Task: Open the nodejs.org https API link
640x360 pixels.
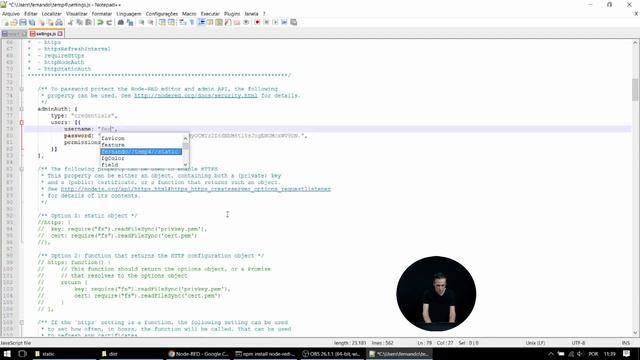Action: 196,189
